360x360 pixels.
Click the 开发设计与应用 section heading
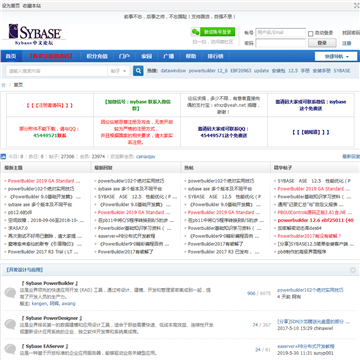[25, 270]
